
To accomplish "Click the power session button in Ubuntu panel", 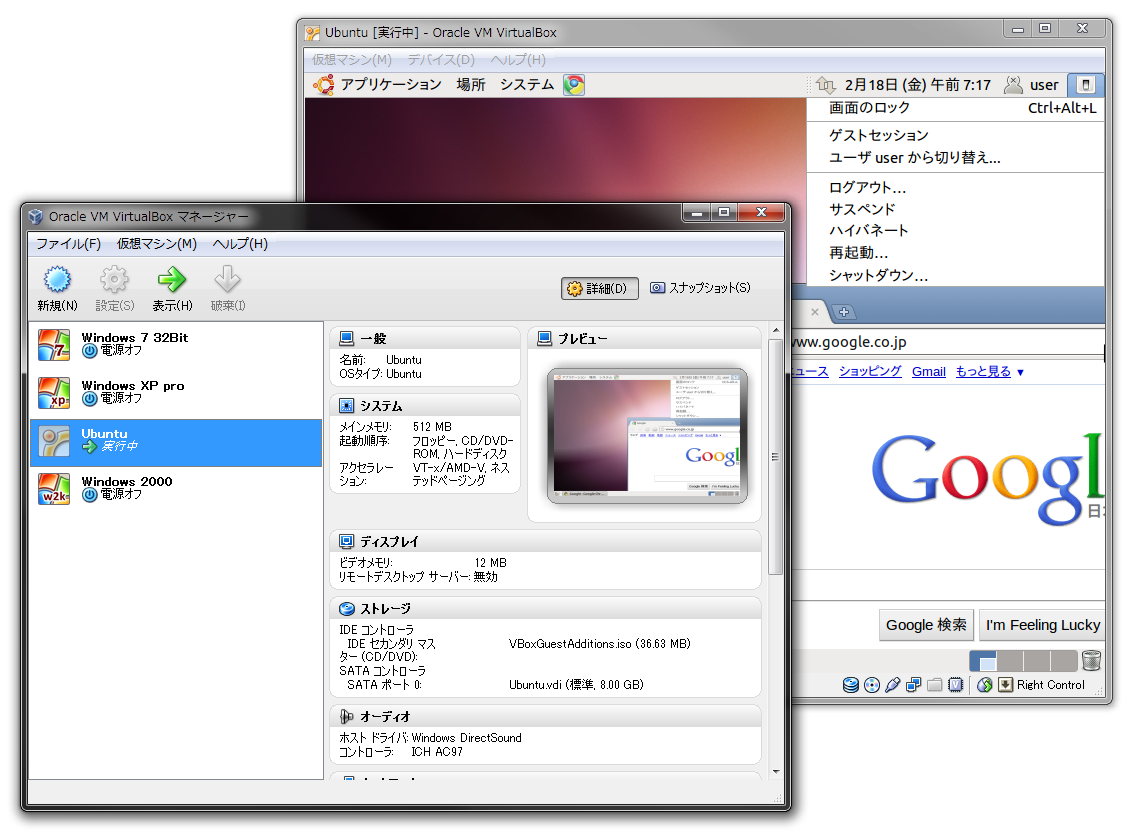I will point(1086,85).
